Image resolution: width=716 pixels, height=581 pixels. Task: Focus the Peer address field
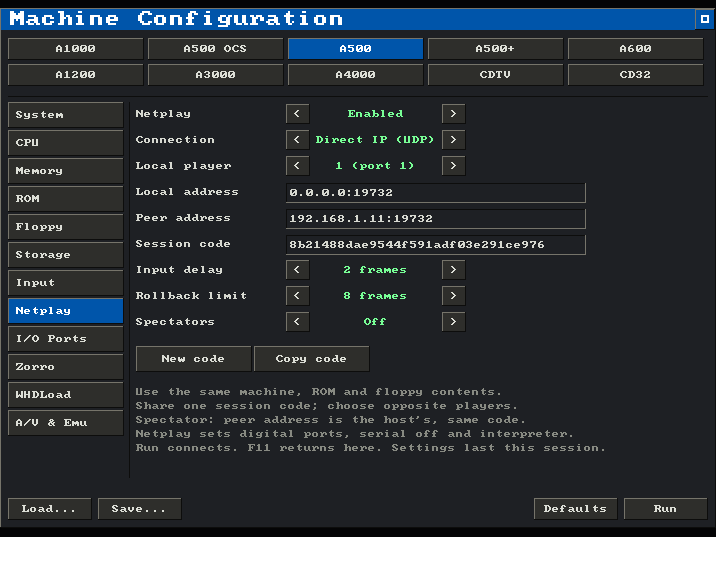436,219
